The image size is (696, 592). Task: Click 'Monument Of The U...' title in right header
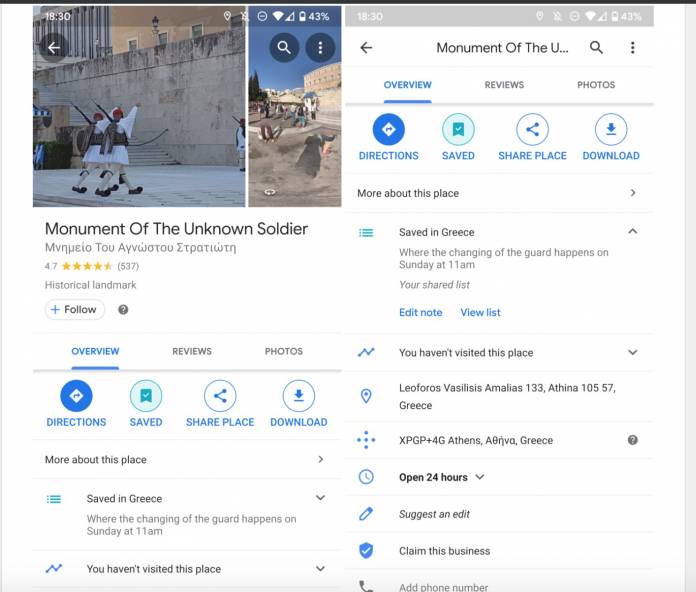click(502, 47)
